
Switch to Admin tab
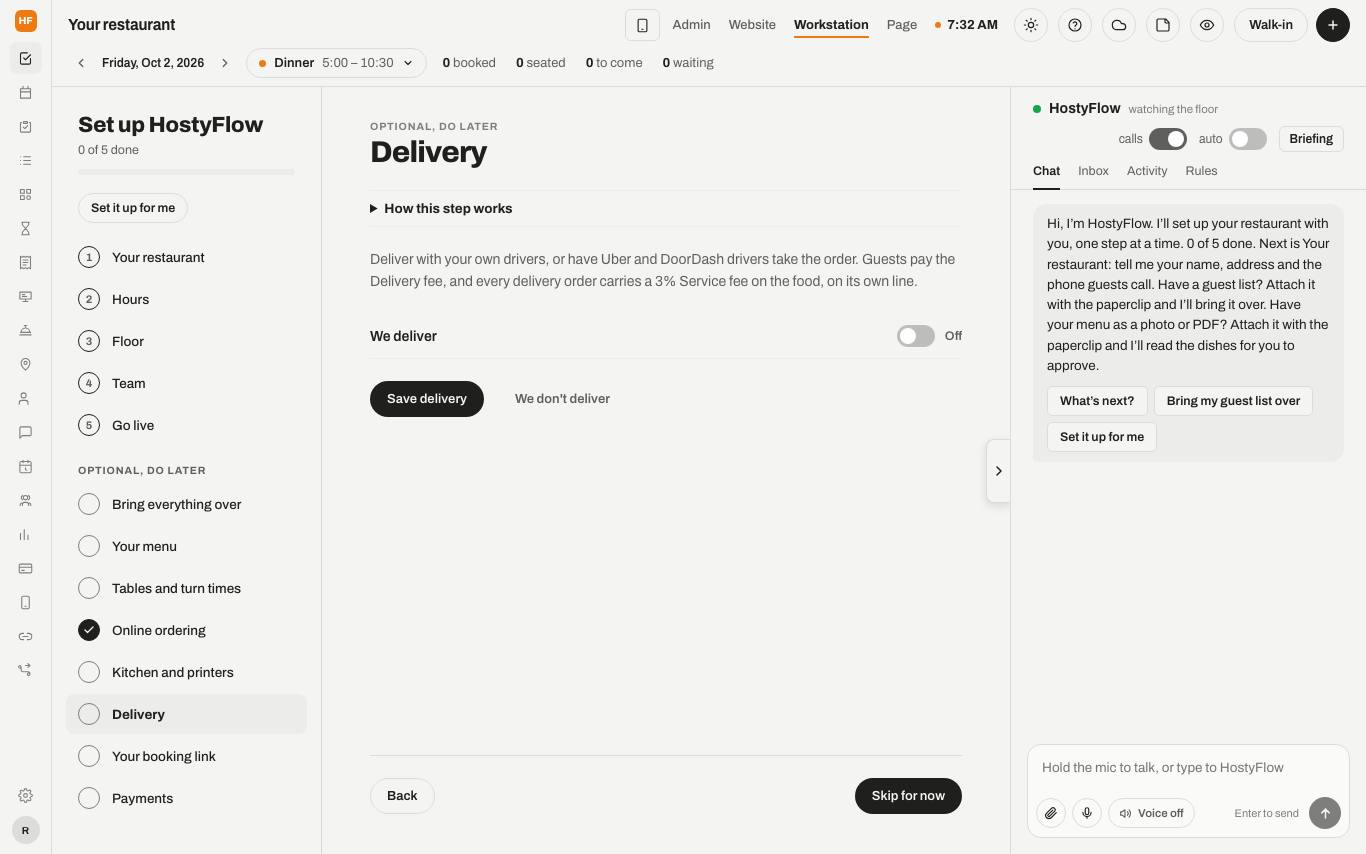point(691,25)
